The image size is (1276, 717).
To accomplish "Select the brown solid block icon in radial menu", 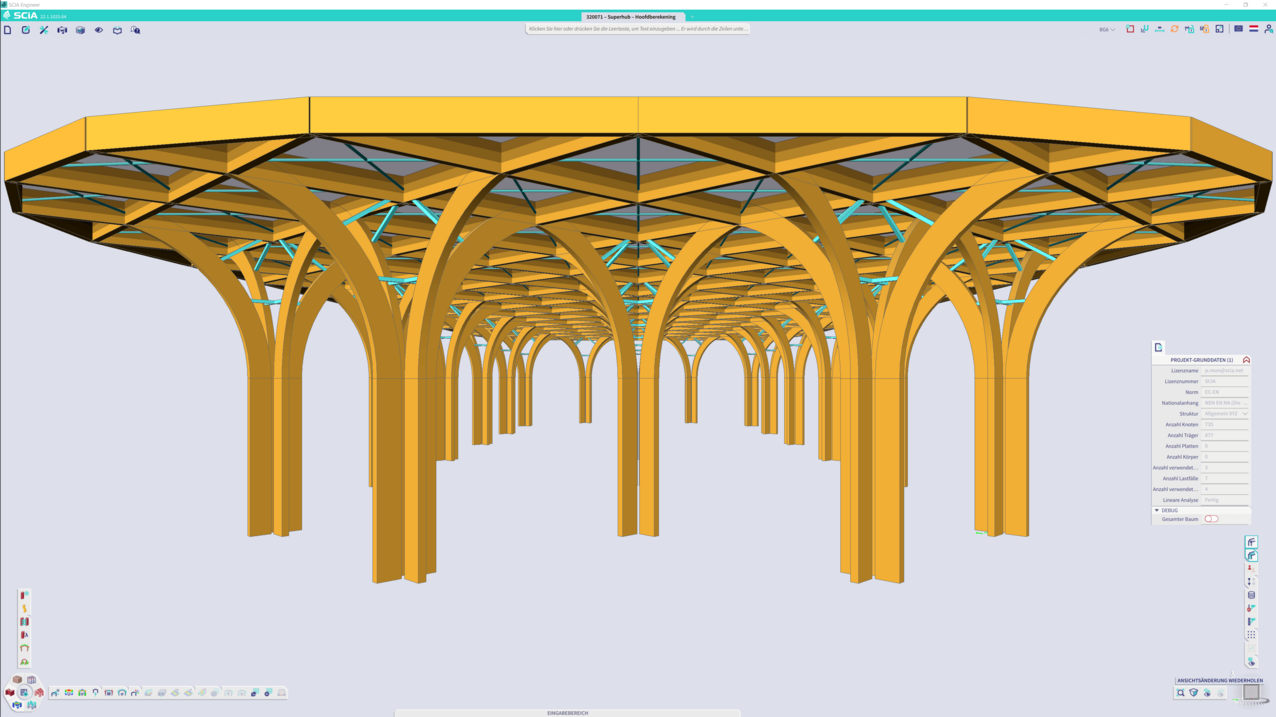I will tap(17, 680).
